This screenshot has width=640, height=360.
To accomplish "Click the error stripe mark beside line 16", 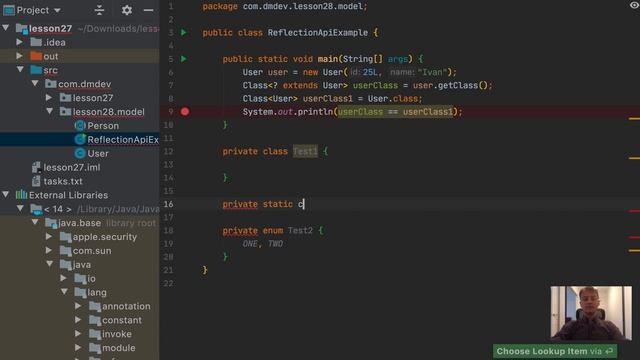I will click(x=634, y=211).
